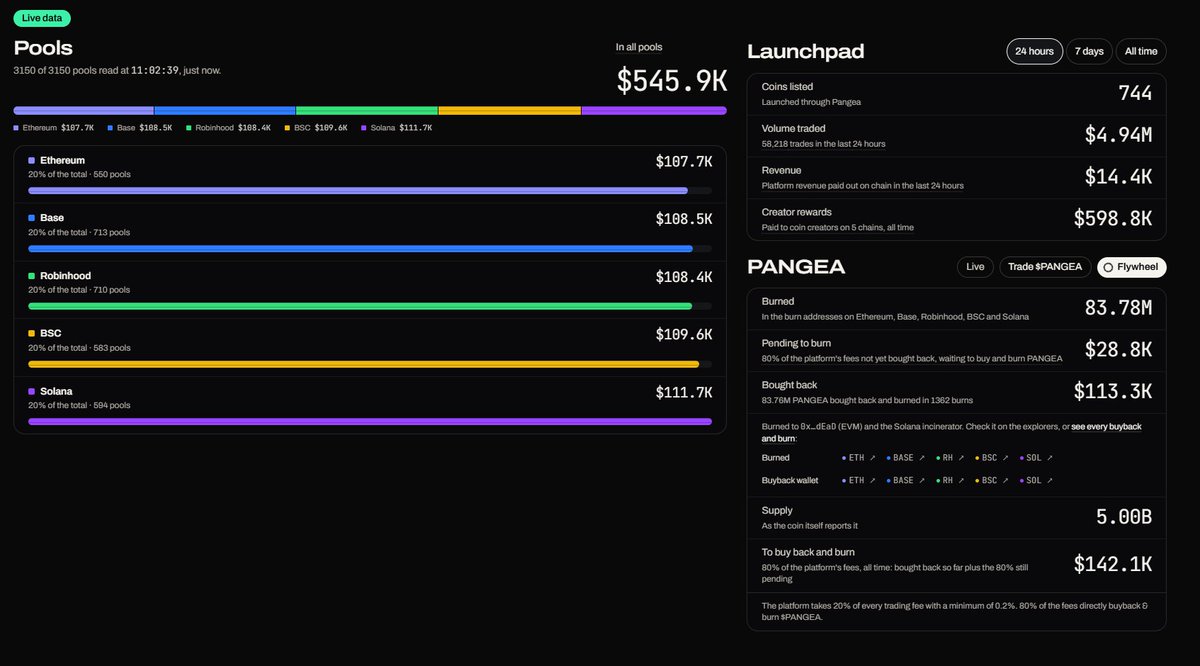
Task: Click the PANGEA section heading
Action: point(796,267)
